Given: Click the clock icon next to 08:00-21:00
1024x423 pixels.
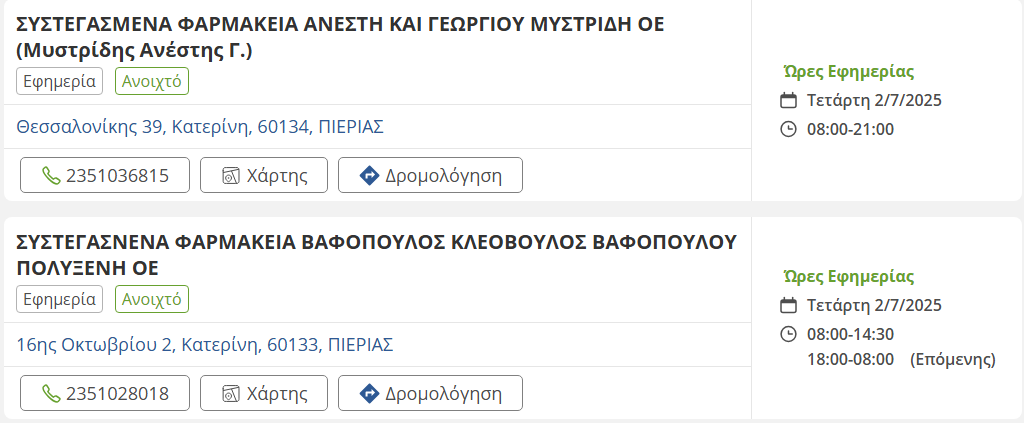Looking at the screenshot, I should 788,129.
